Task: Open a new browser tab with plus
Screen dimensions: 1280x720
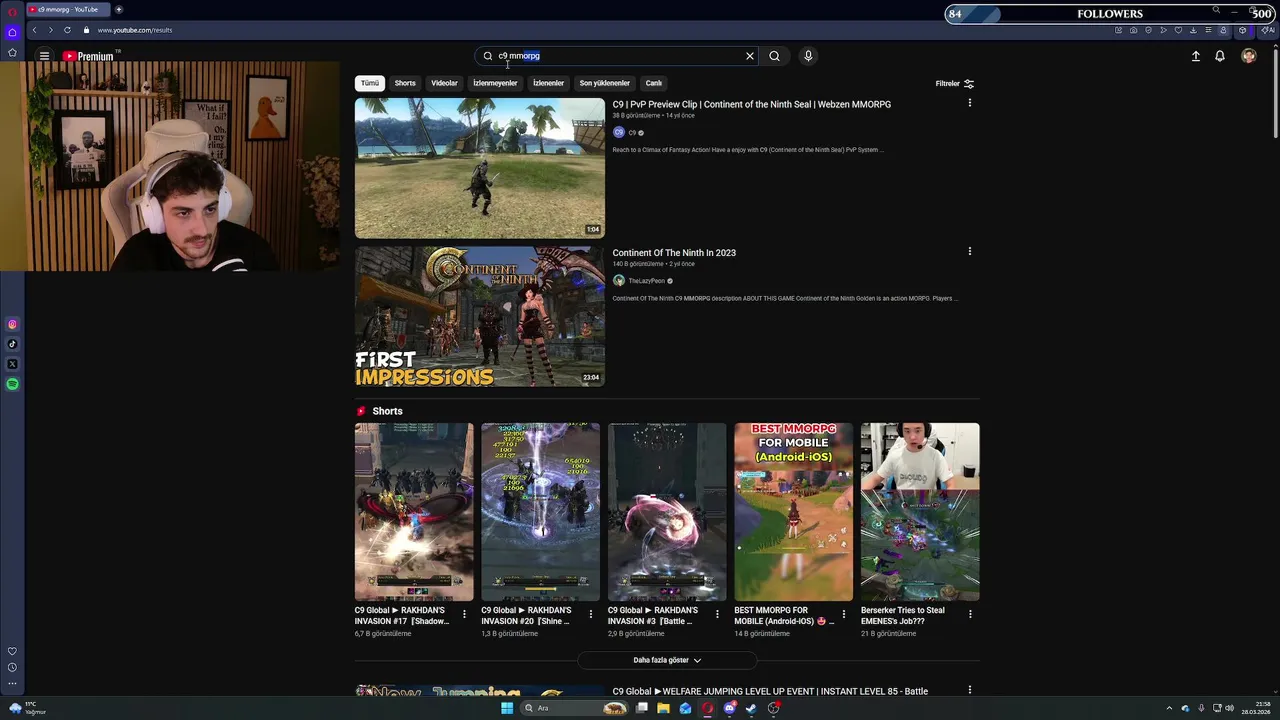Action: [118, 9]
